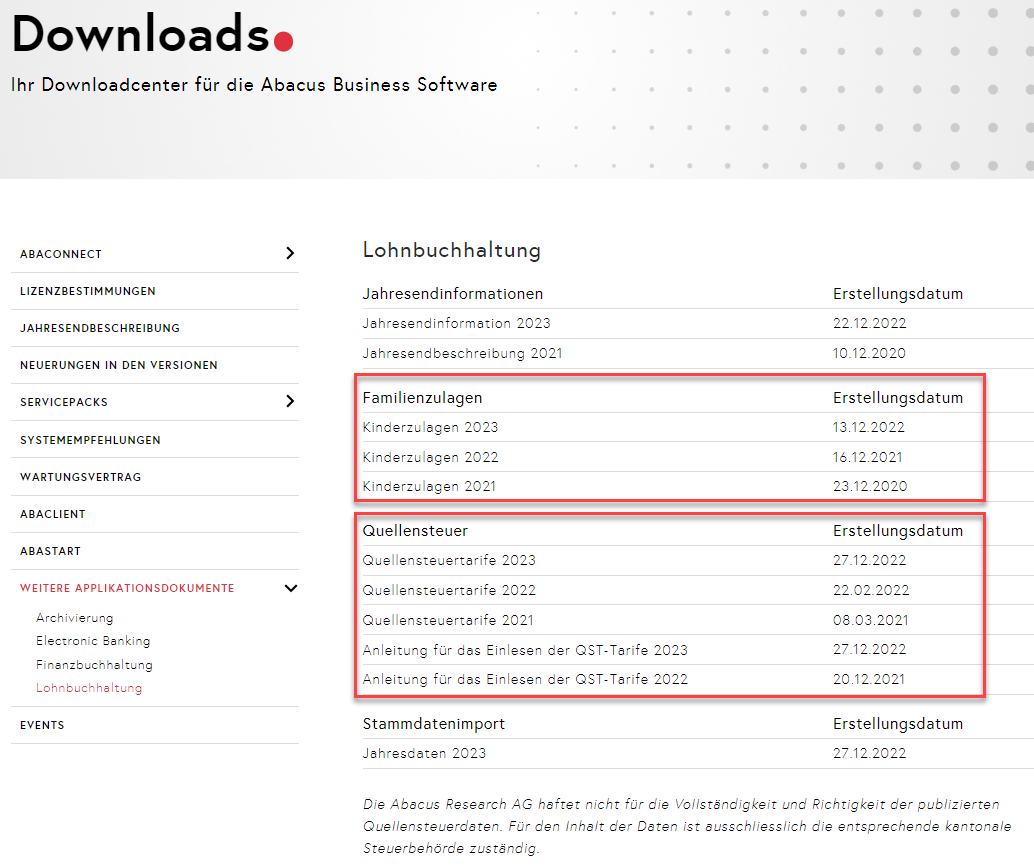This screenshot has width=1034, height=868.
Task: Click the date 23.12.2020
Action: point(870,487)
